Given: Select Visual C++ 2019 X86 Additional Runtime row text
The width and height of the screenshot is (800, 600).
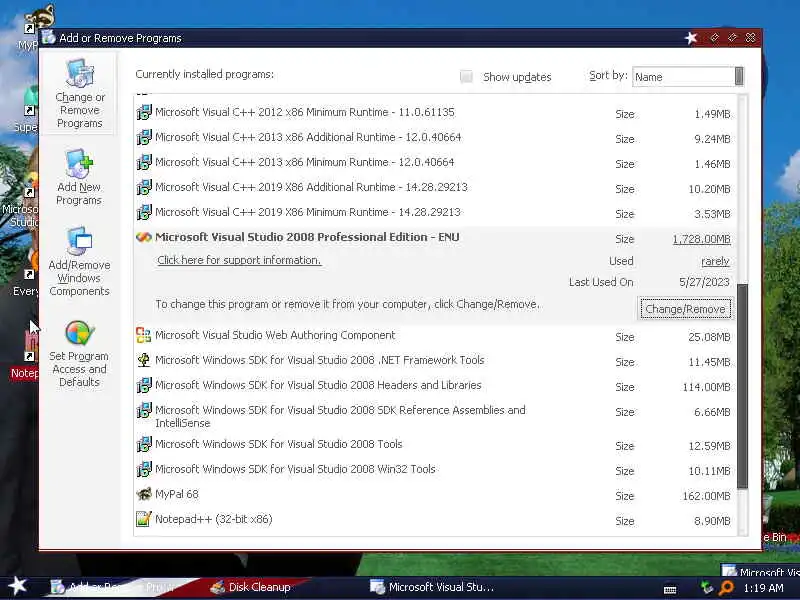Looking at the screenshot, I should tap(311, 187).
